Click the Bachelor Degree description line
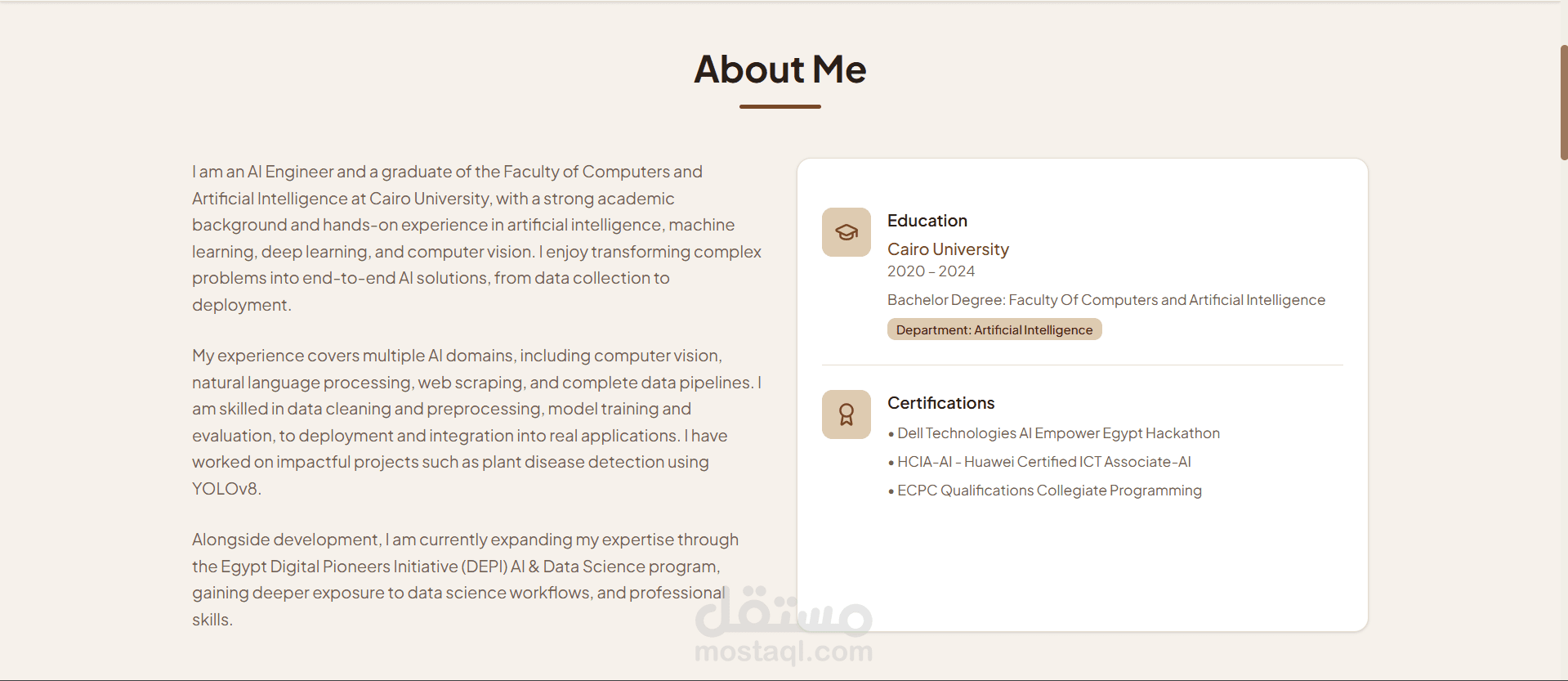Viewport: 1568px width, 681px height. click(1106, 300)
